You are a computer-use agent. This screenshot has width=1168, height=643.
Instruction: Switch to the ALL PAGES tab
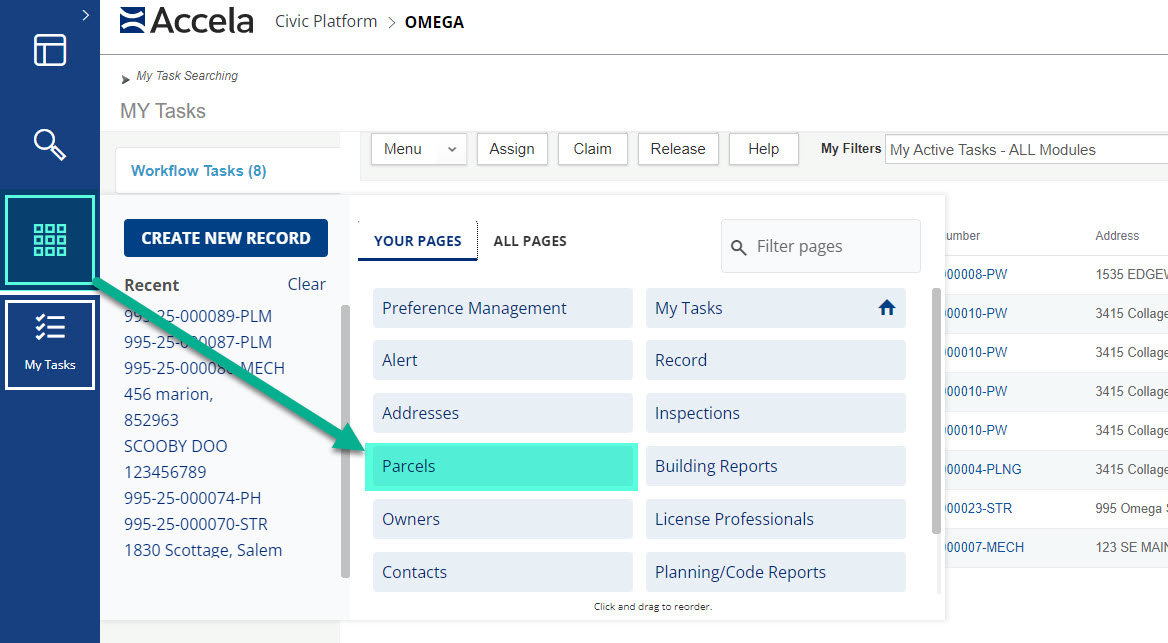pos(530,241)
